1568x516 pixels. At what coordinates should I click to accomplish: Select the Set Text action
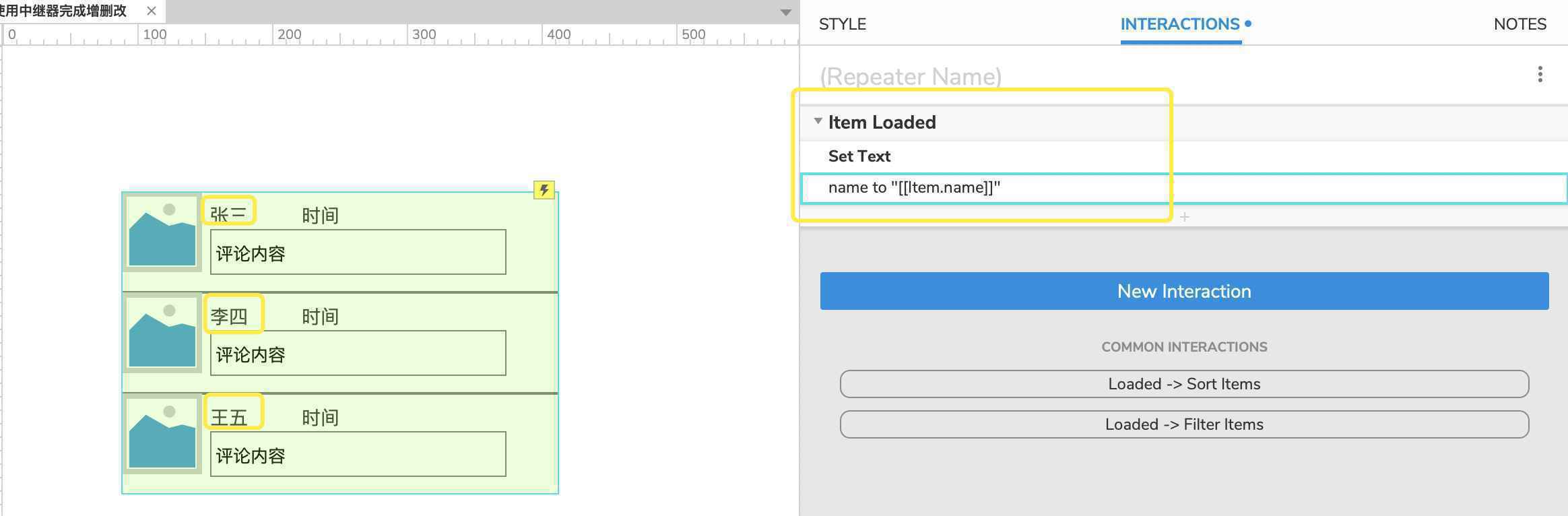(x=859, y=156)
